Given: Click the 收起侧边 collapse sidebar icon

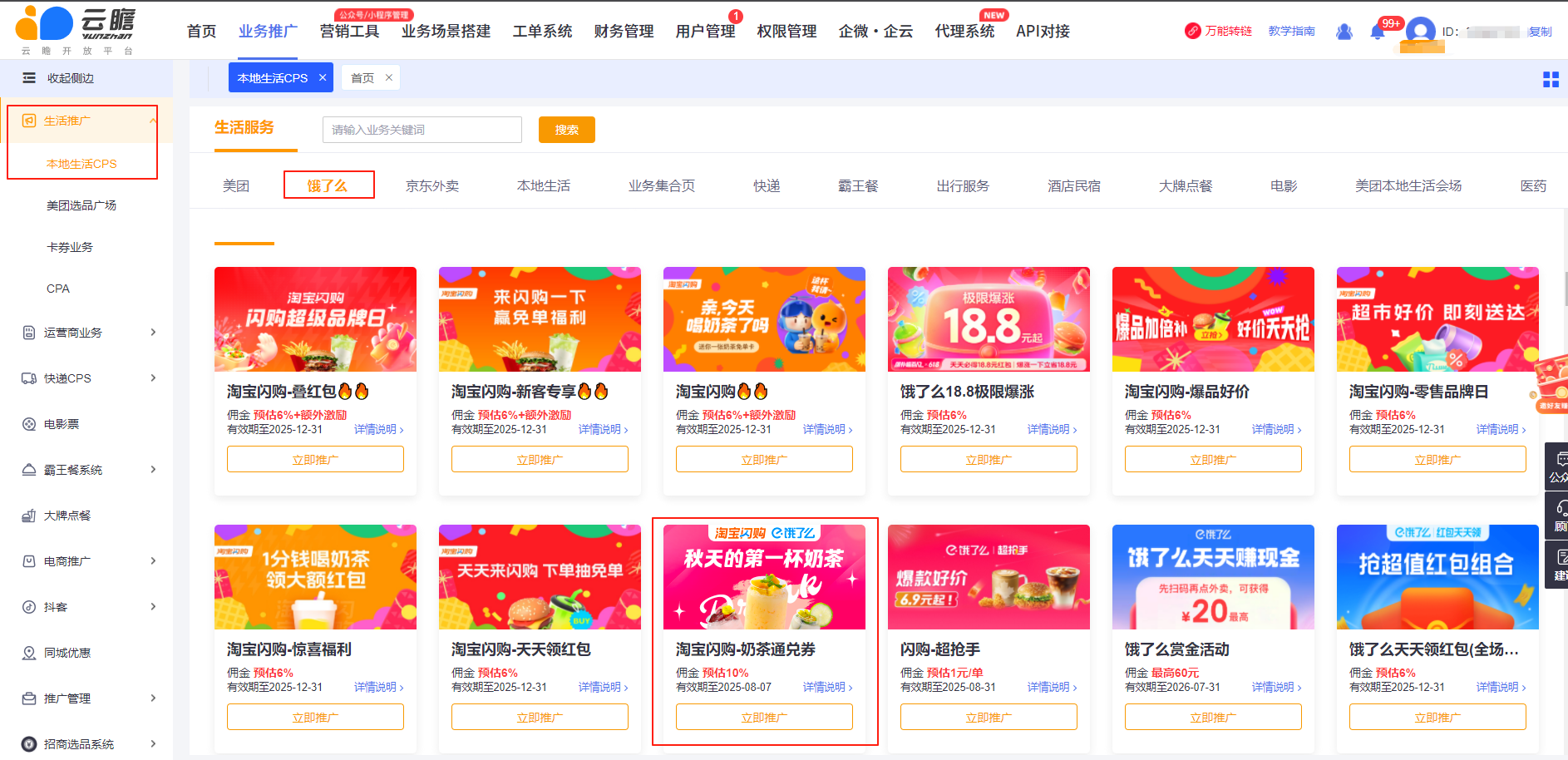Looking at the screenshot, I should click(x=29, y=78).
